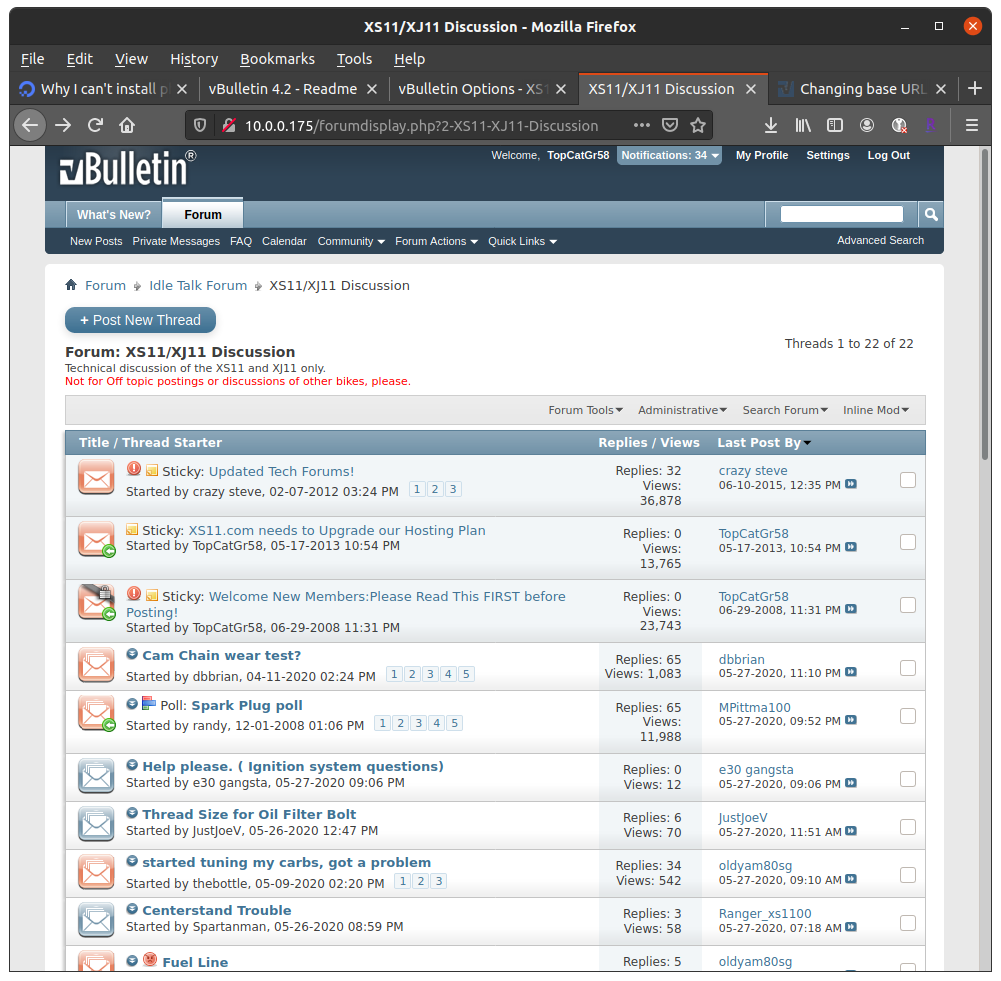Expand the Forum Tools dropdown

tap(585, 410)
